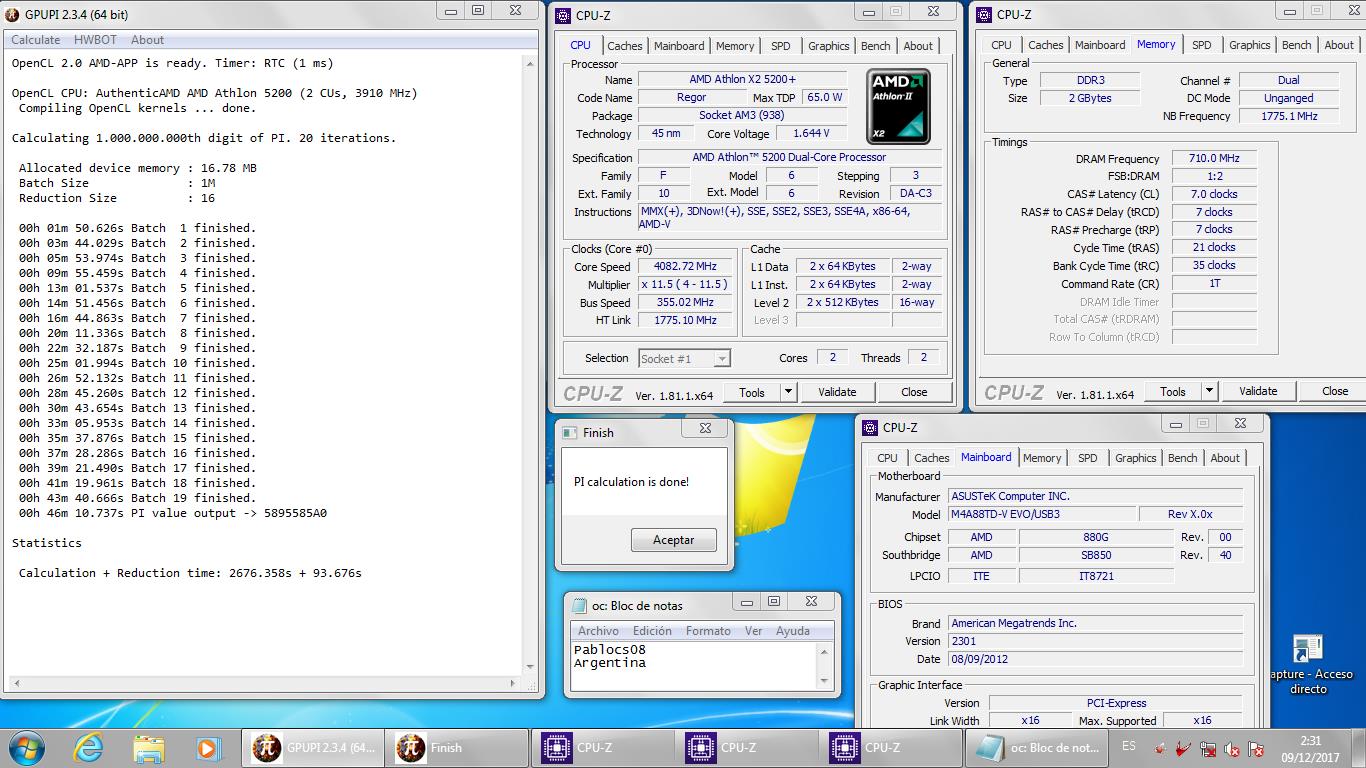
Task: Close the Finish dialog with X
Action: (705, 428)
